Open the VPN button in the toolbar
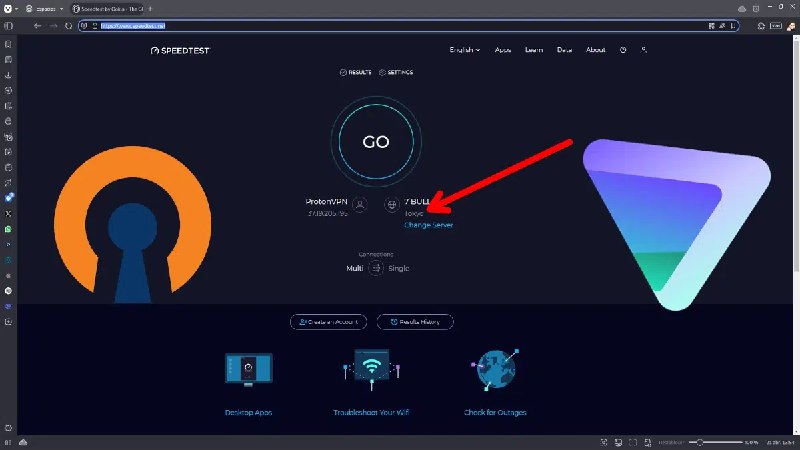The image size is (800, 450). tap(776, 26)
